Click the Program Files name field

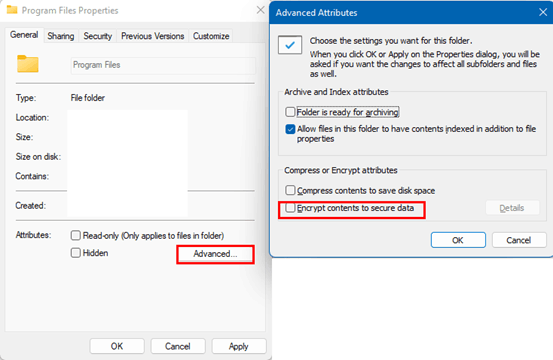tap(163, 65)
